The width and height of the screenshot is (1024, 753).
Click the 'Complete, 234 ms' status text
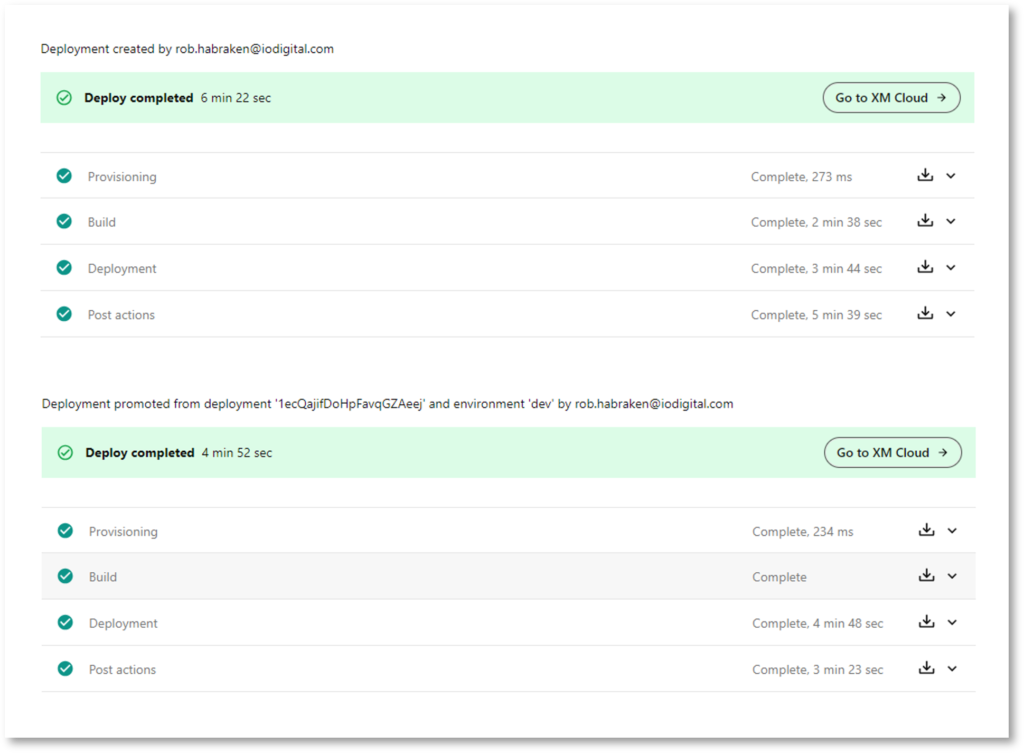[x=803, y=532]
